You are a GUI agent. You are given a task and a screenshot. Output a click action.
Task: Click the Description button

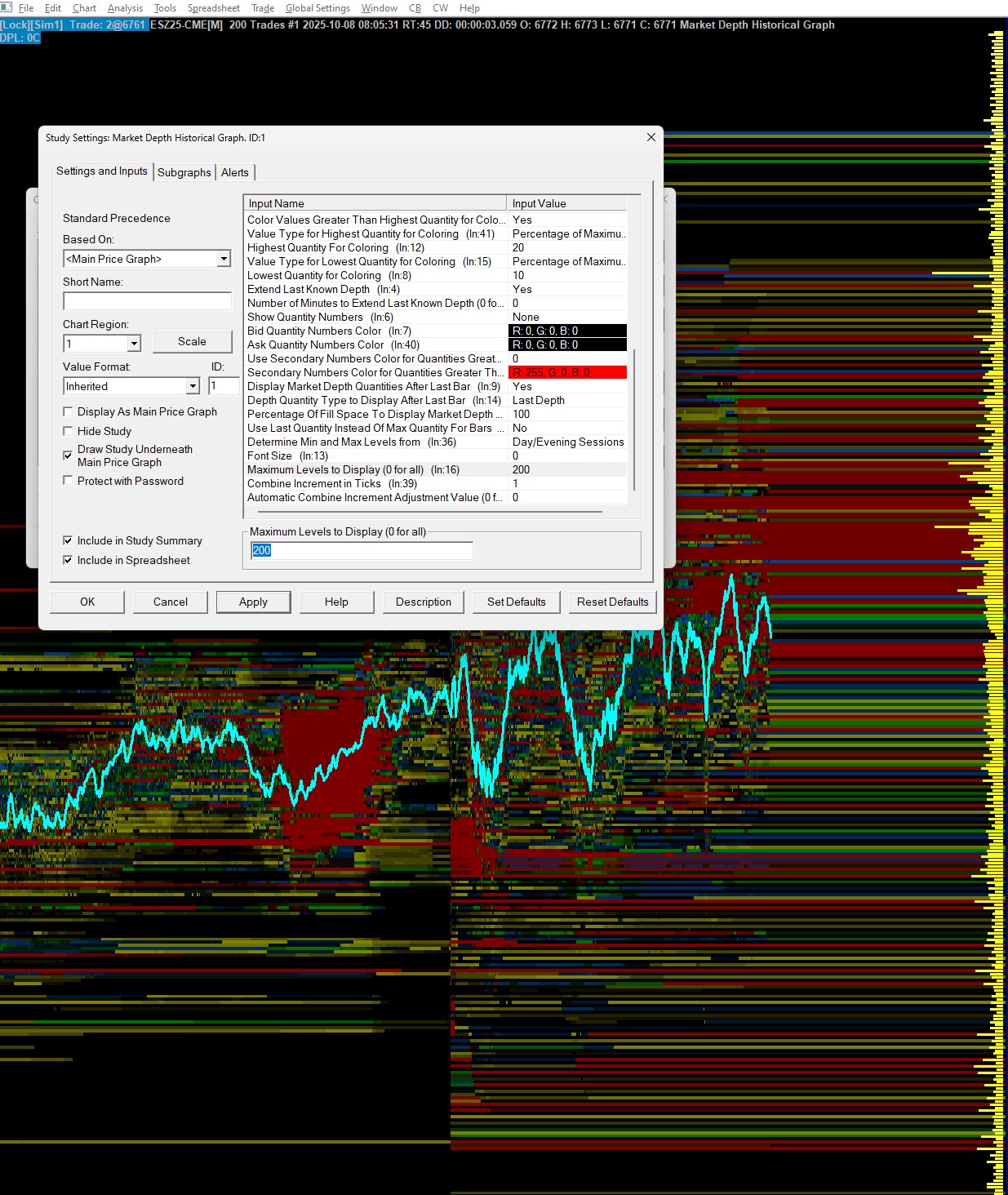(x=424, y=602)
